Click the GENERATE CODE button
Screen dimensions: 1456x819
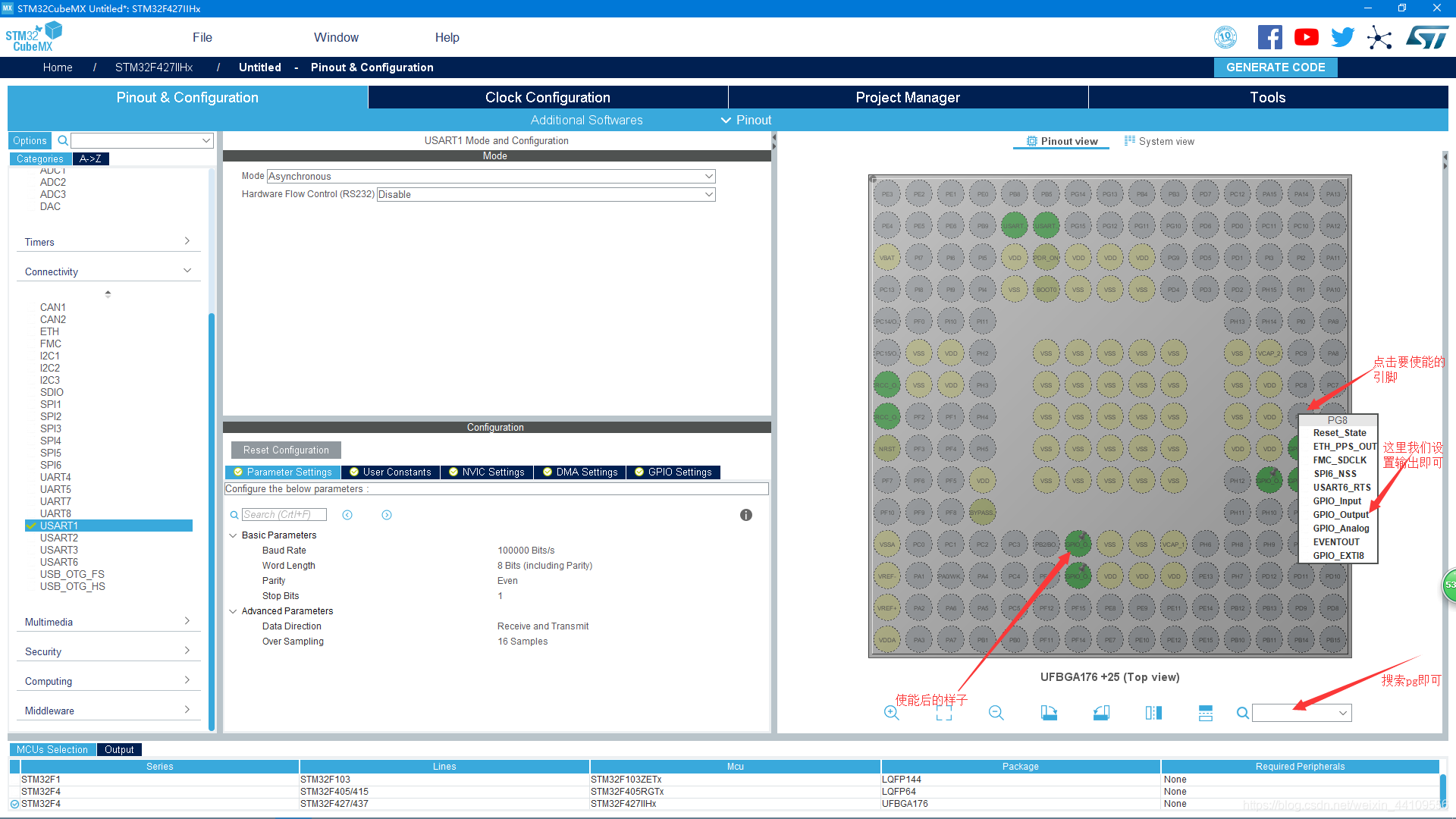[x=1276, y=67]
